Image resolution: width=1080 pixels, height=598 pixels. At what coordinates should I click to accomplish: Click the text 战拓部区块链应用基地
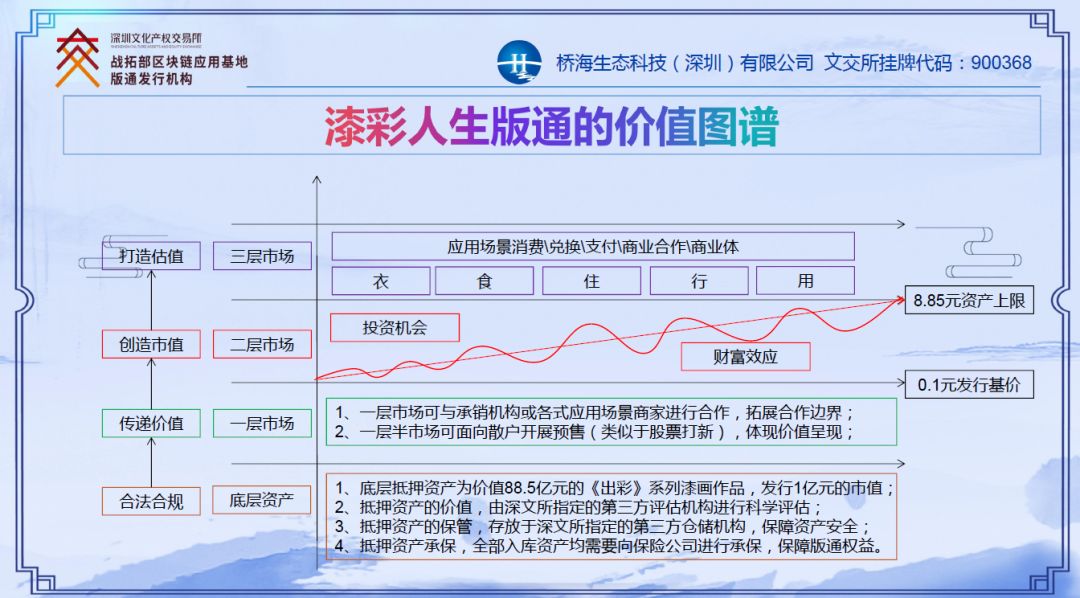179,62
